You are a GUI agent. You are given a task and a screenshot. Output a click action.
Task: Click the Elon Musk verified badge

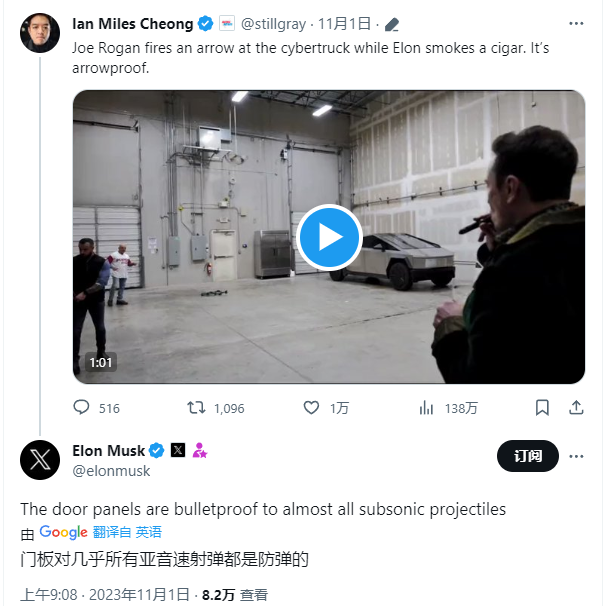pos(157,451)
